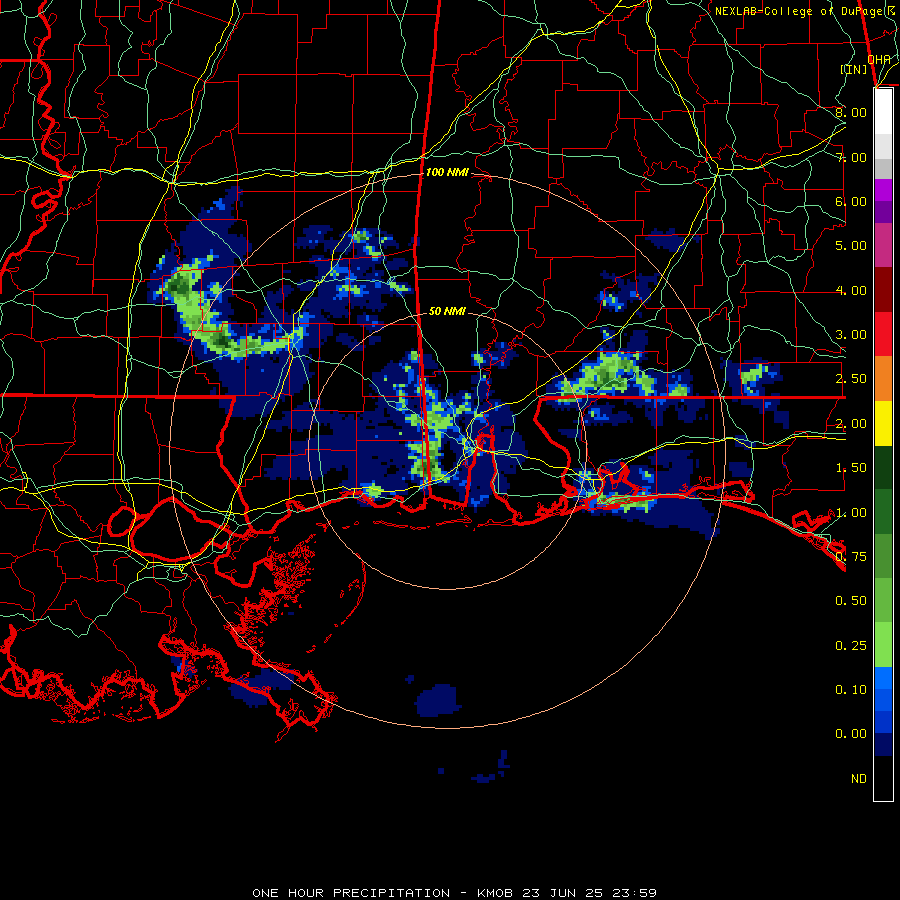Viewport: 900px width, 900px height.
Task: Click the yellow swatch near 2.00
Action: [883, 423]
